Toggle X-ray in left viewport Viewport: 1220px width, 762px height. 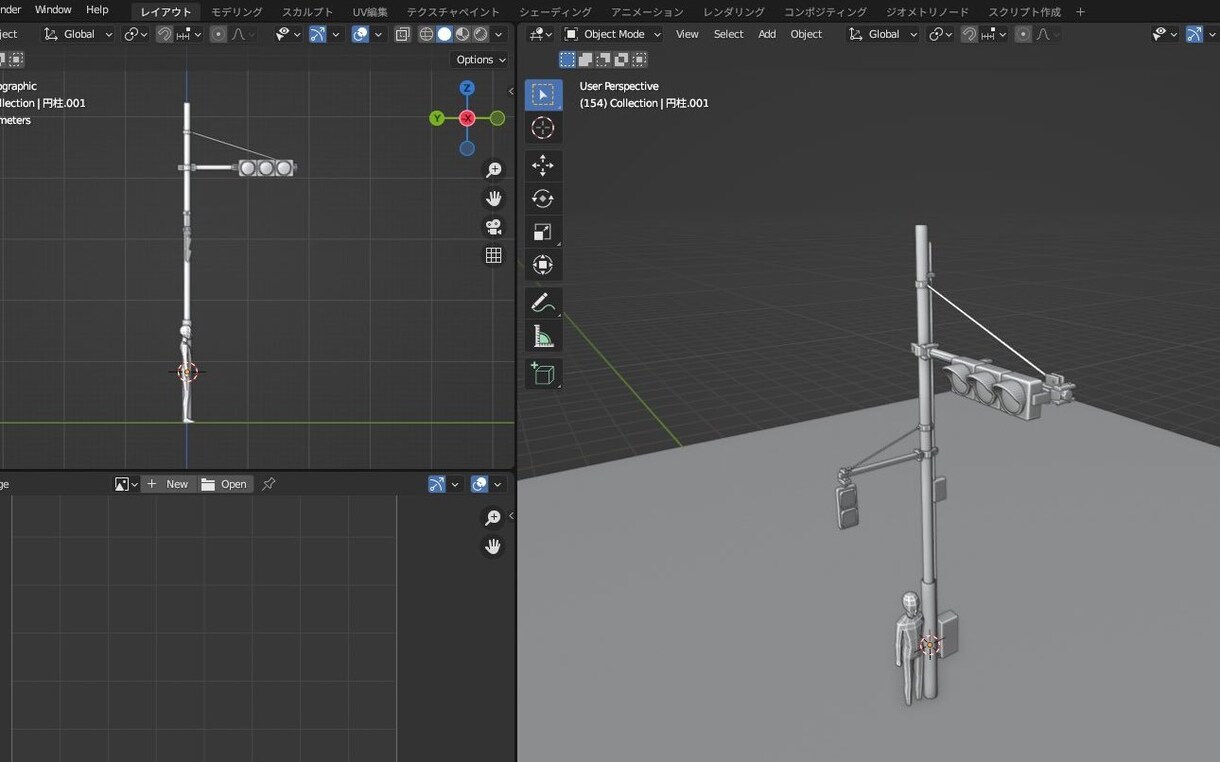(x=402, y=34)
